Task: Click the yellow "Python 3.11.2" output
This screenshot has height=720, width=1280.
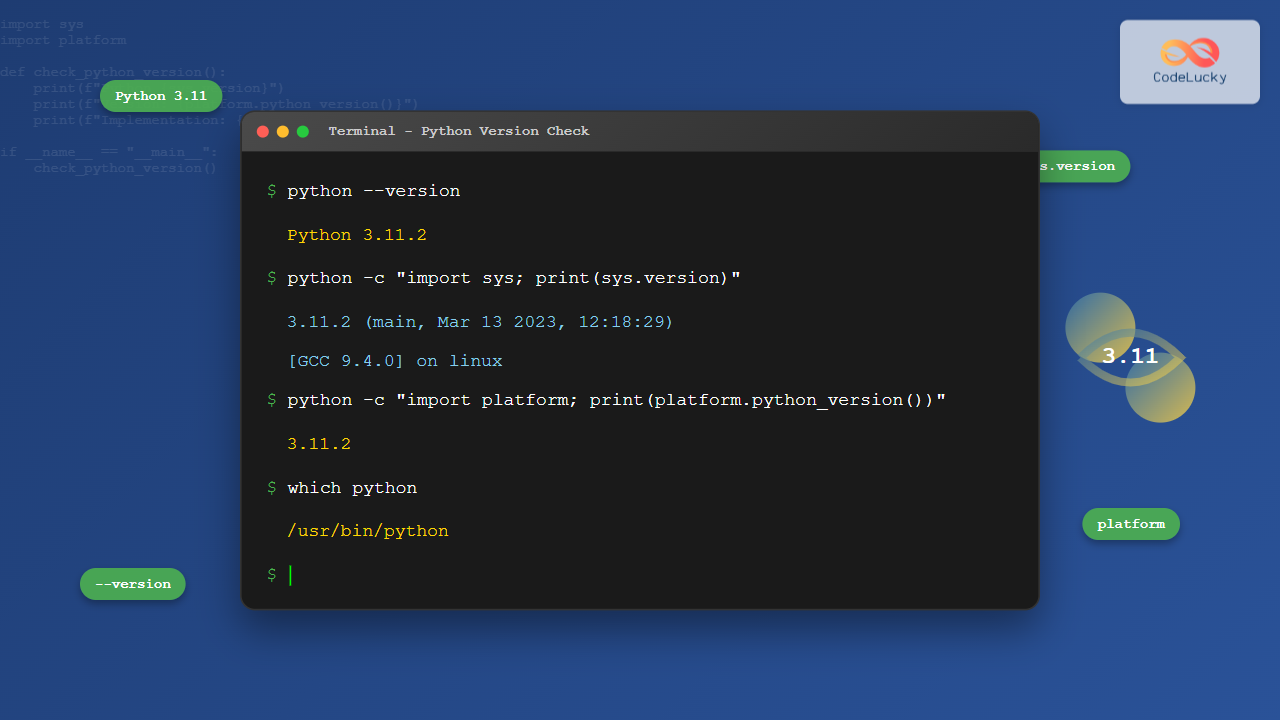Action: pos(357,235)
